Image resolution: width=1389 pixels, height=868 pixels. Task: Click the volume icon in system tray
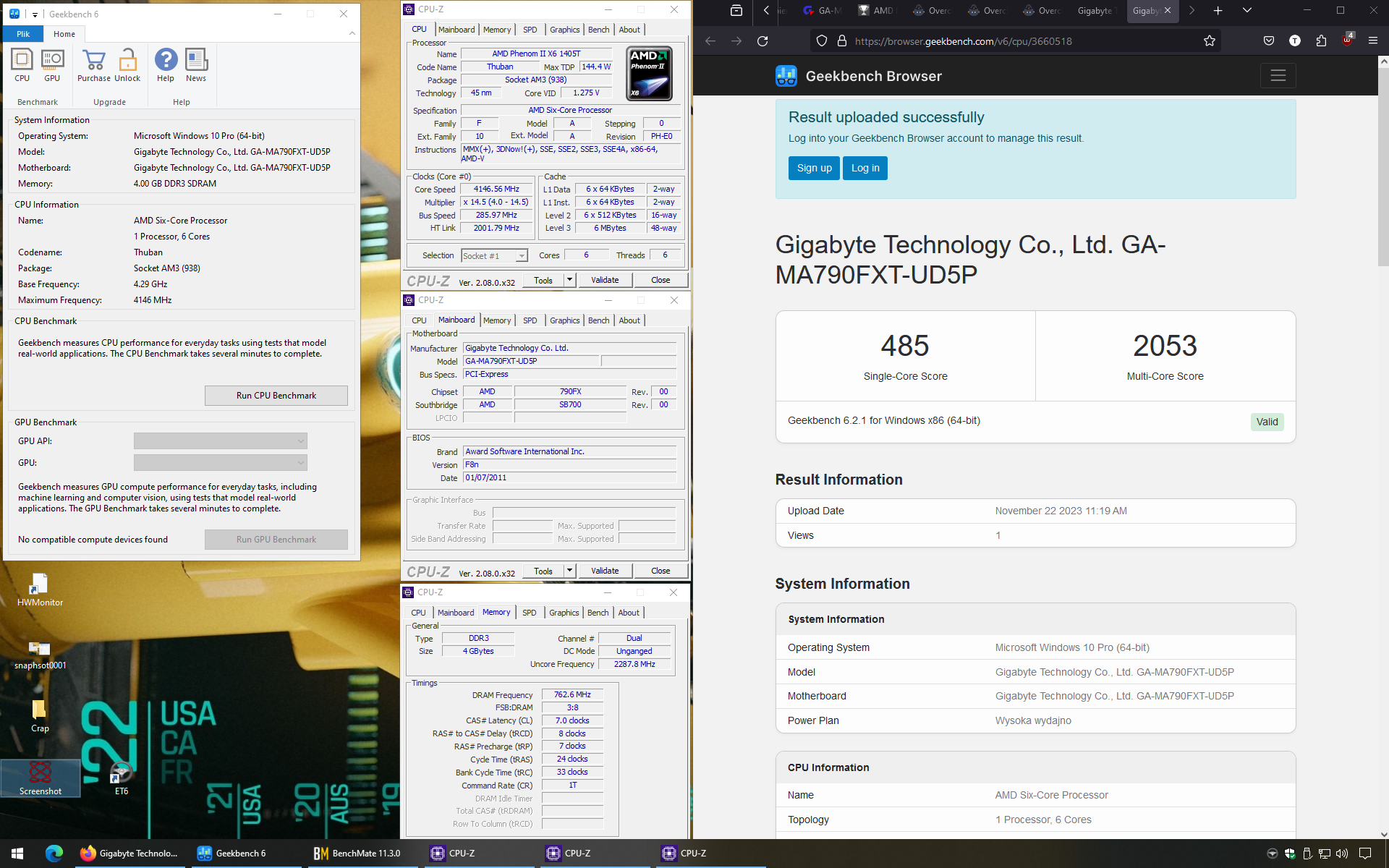point(1342,854)
